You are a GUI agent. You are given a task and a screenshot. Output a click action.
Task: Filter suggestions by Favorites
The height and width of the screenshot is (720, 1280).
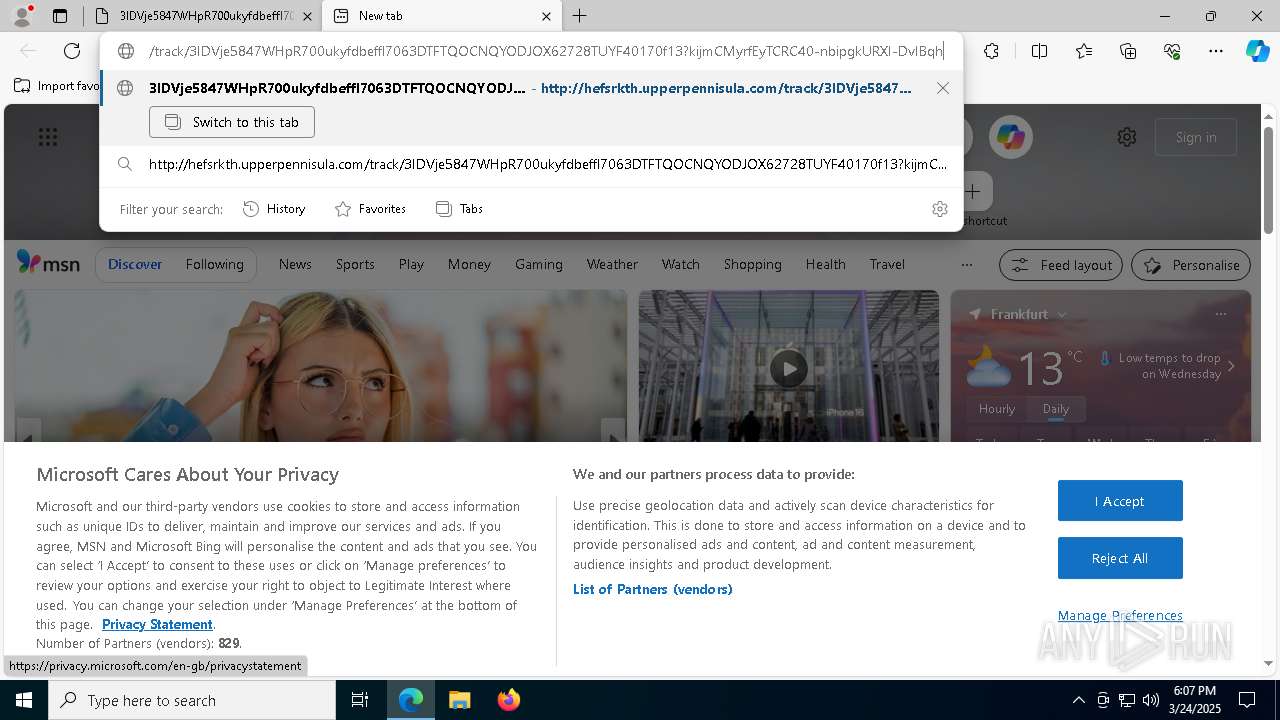(x=370, y=209)
